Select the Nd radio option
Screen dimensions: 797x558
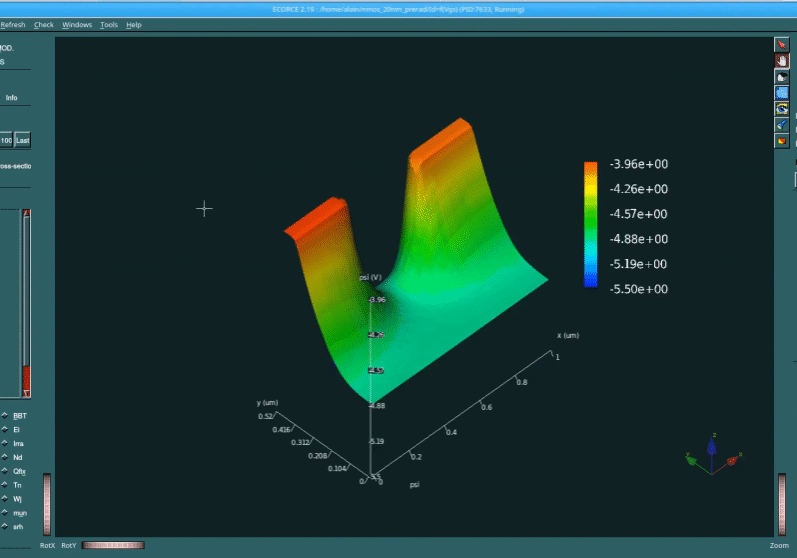pyautogui.click(x=5, y=456)
